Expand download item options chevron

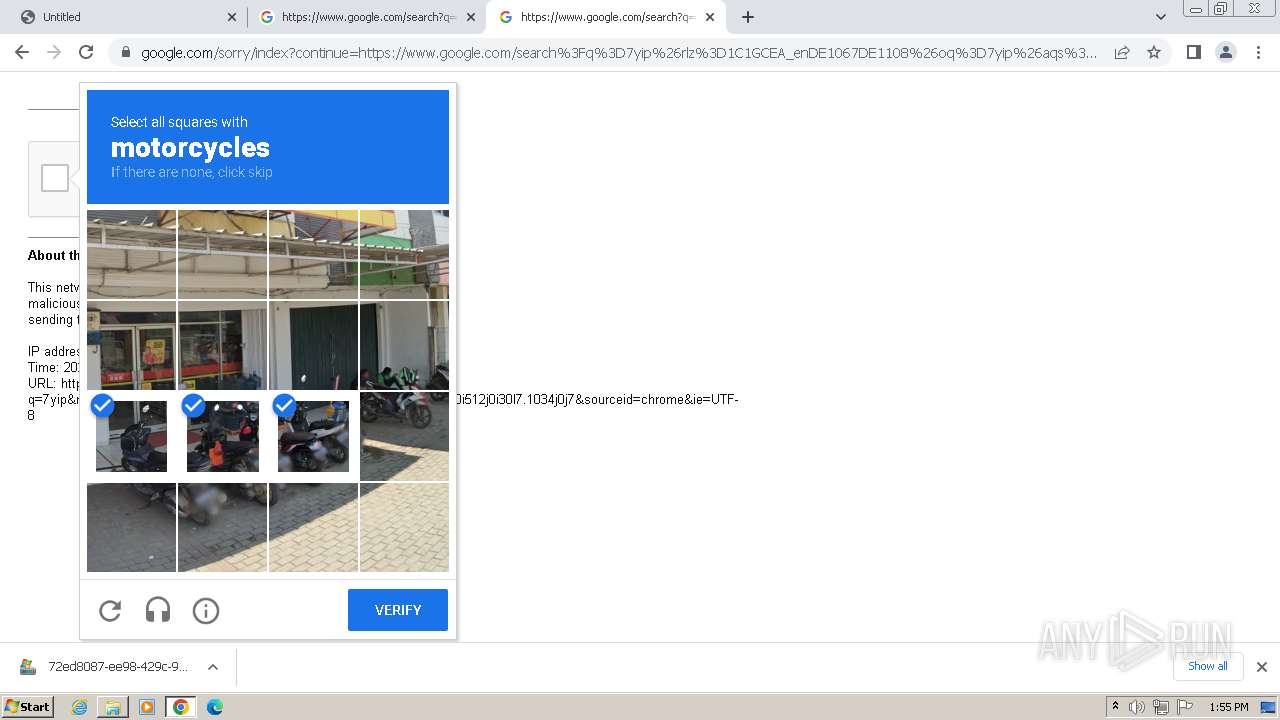click(213, 667)
